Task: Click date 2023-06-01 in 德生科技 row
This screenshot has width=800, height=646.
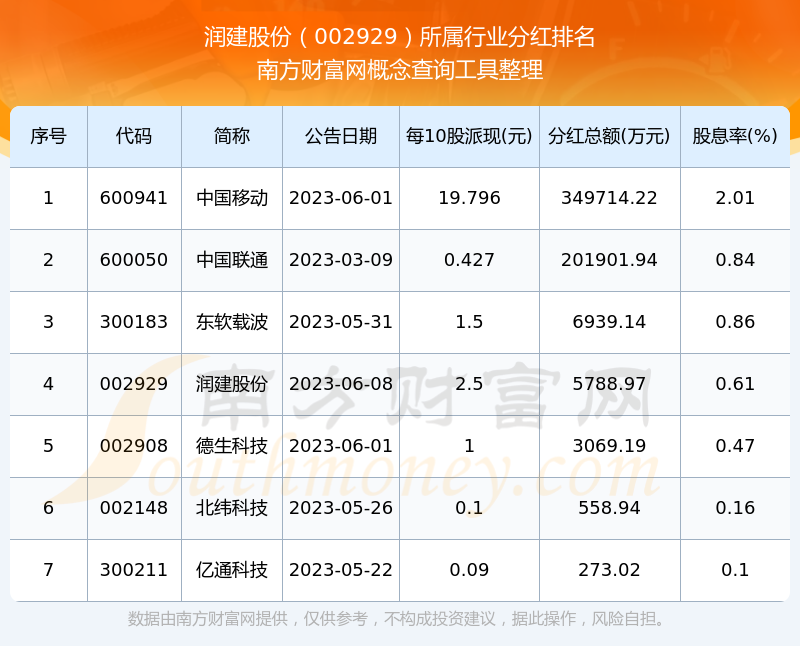Action: [x=341, y=446]
